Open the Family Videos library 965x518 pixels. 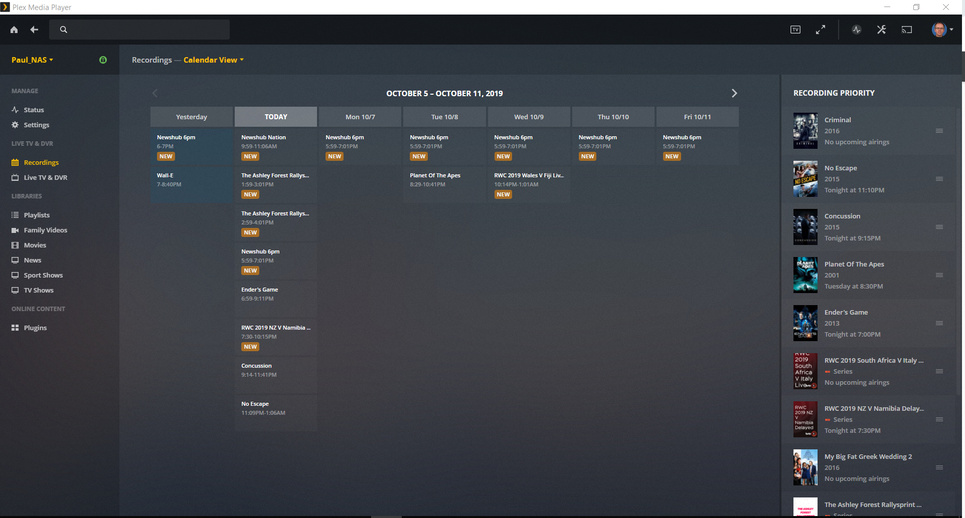[39, 230]
